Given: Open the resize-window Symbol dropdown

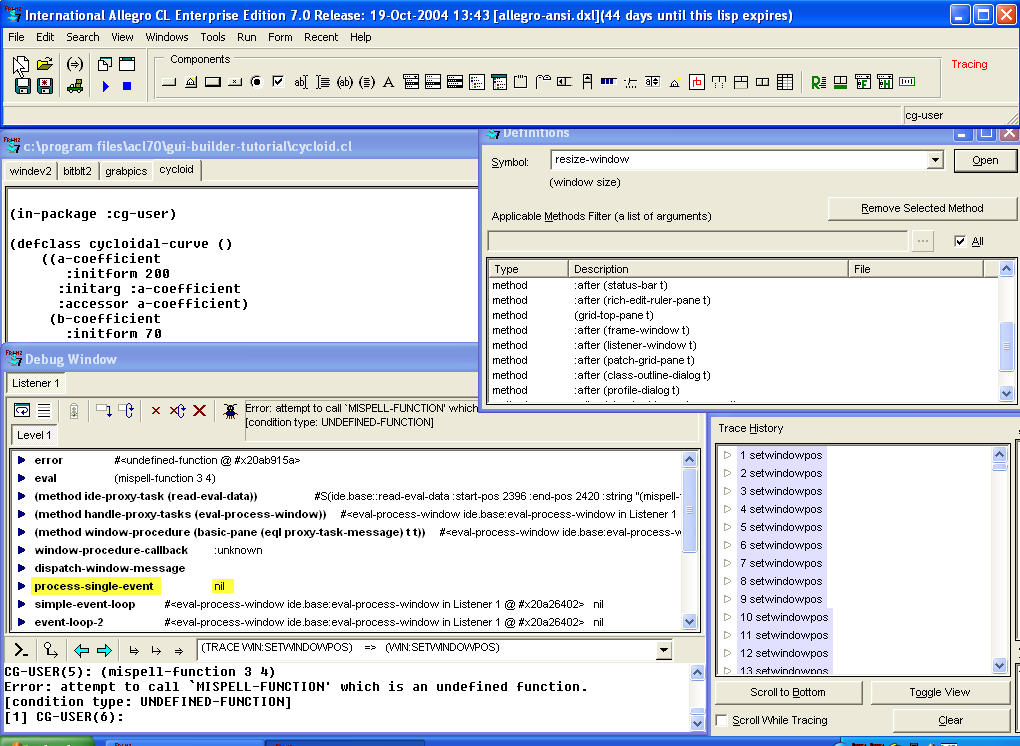Looking at the screenshot, I should click(x=935, y=159).
